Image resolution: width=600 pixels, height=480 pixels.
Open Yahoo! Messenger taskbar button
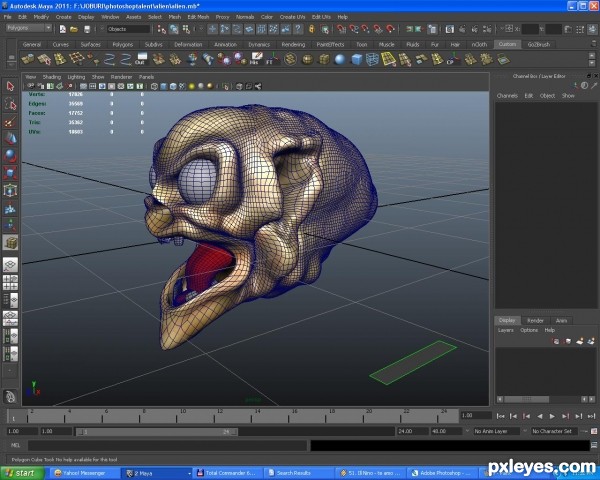pyautogui.click(x=85, y=473)
